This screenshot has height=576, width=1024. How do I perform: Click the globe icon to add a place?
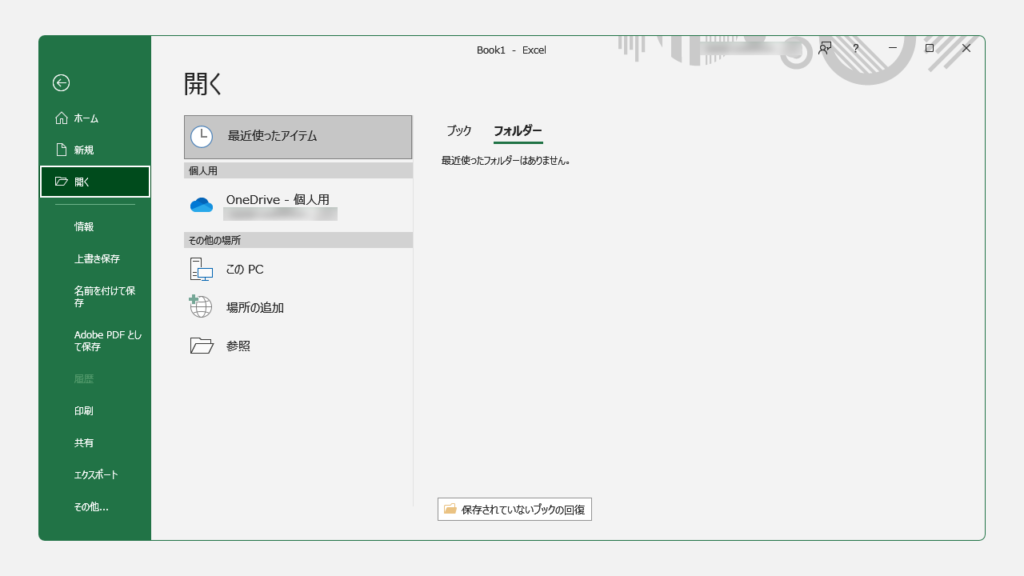tap(201, 307)
